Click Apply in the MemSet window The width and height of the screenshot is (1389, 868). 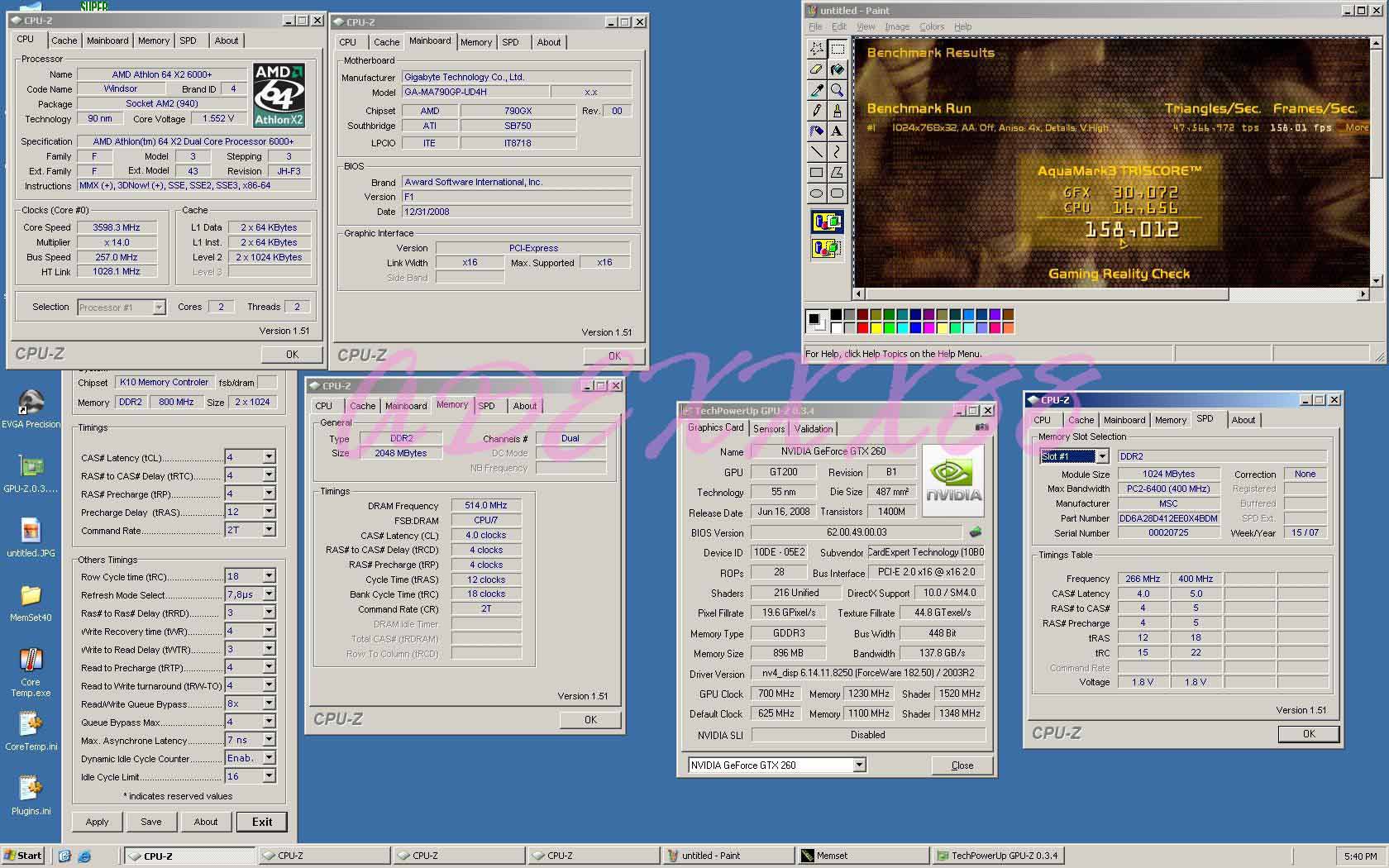pos(98,822)
